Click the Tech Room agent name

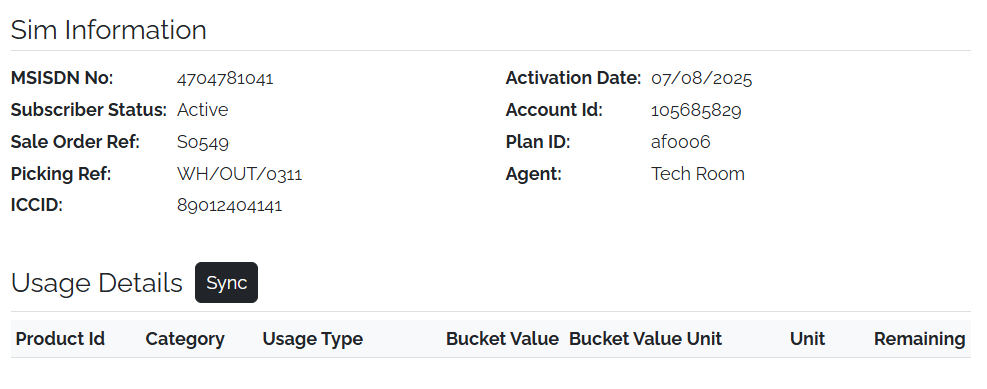[697, 174]
